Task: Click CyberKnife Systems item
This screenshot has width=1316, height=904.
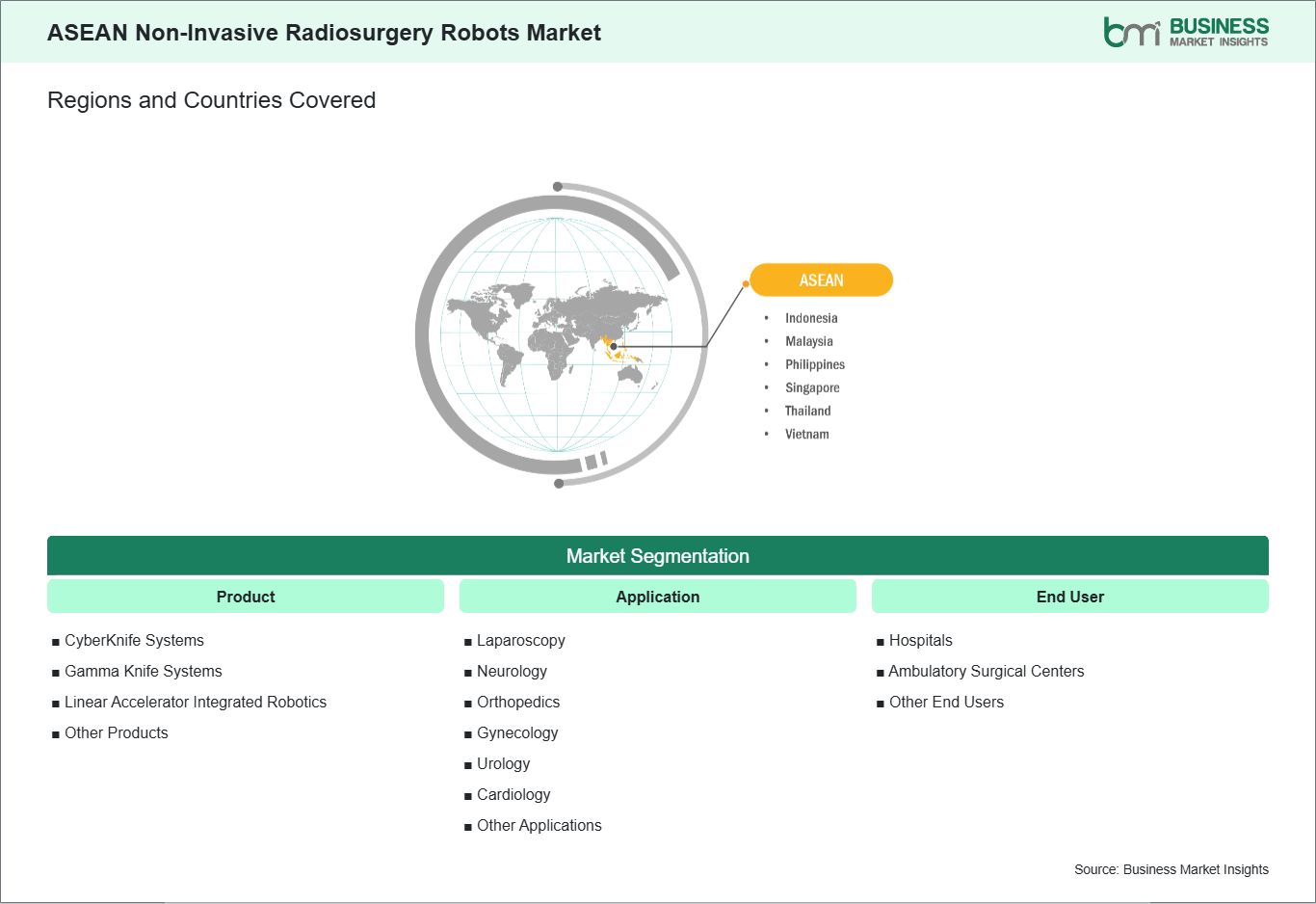Action: pyautogui.click(x=134, y=640)
